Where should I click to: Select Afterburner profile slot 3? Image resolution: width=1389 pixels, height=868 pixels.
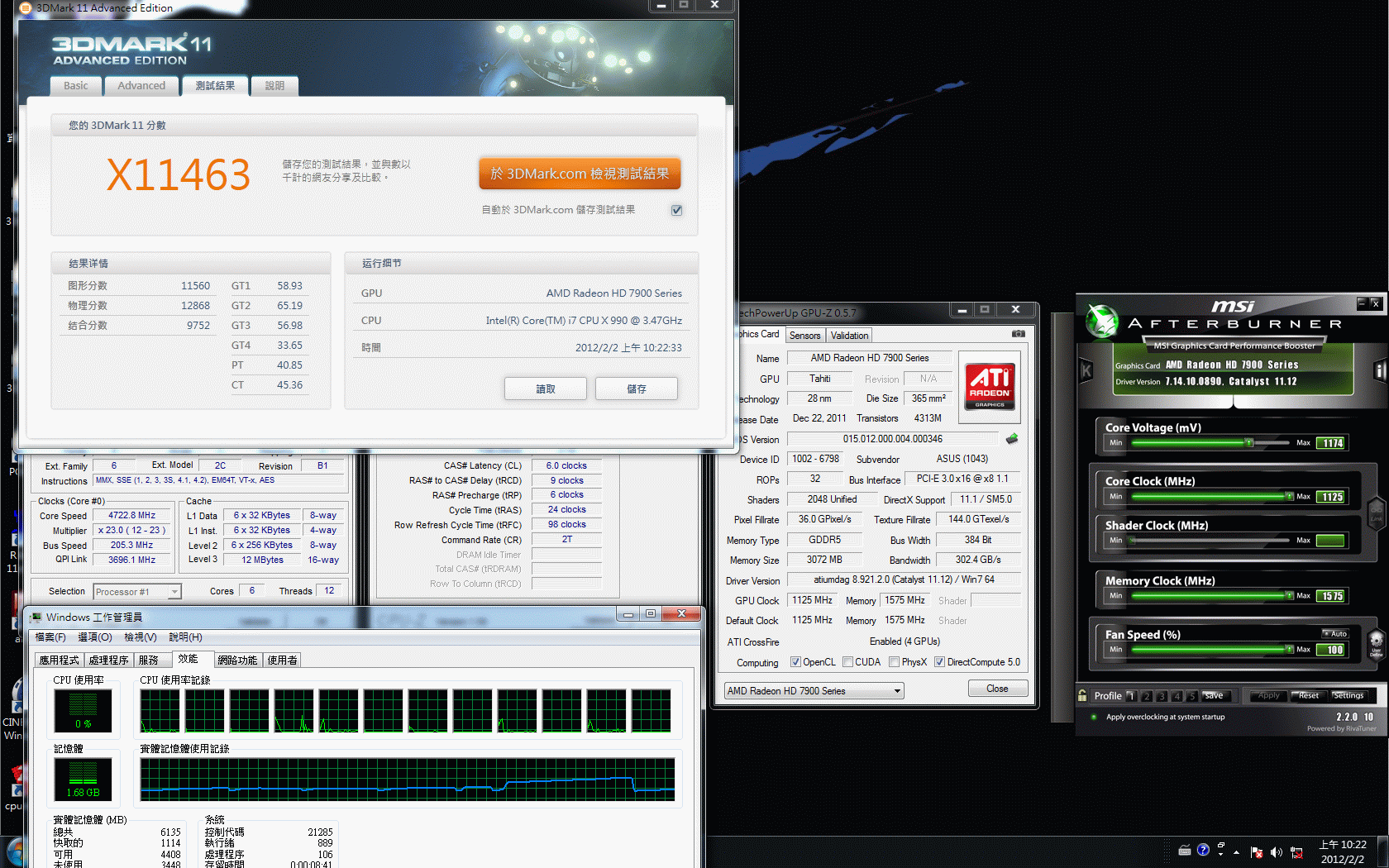(1162, 696)
